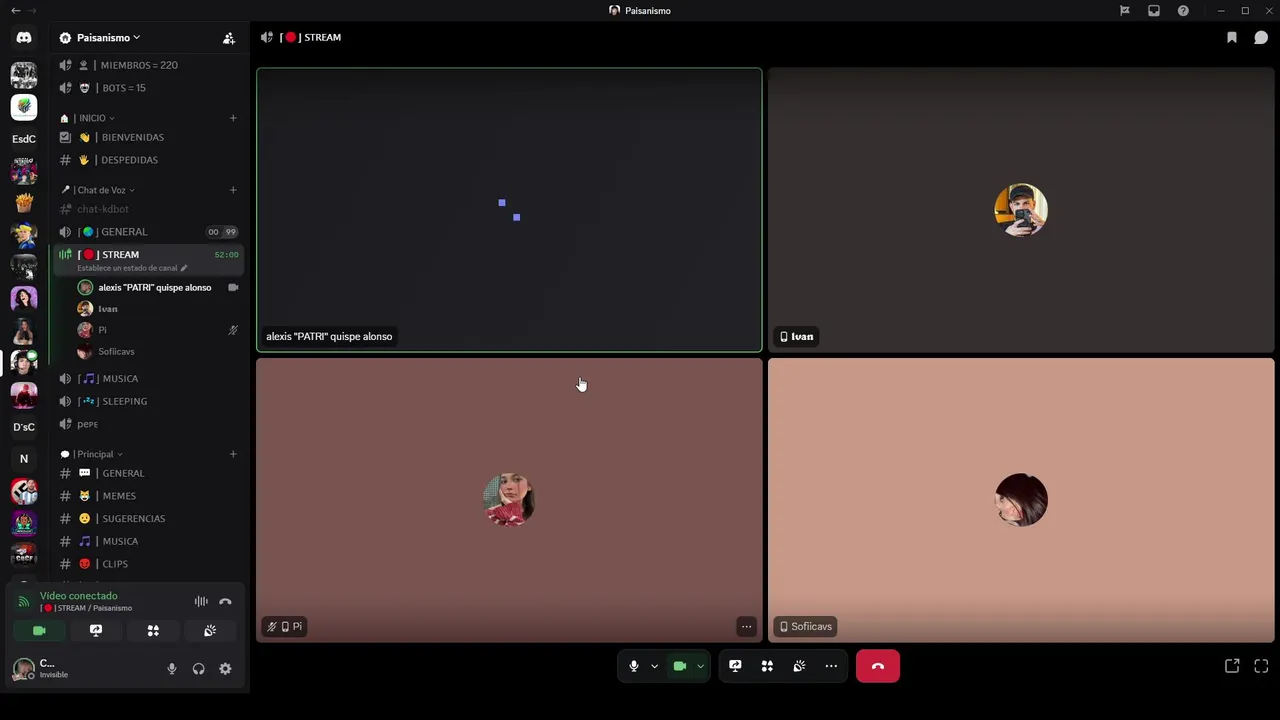Pop out the call window
Image resolution: width=1280 pixels, height=720 pixels.
pyautogui.click(x=1232, y=666)
